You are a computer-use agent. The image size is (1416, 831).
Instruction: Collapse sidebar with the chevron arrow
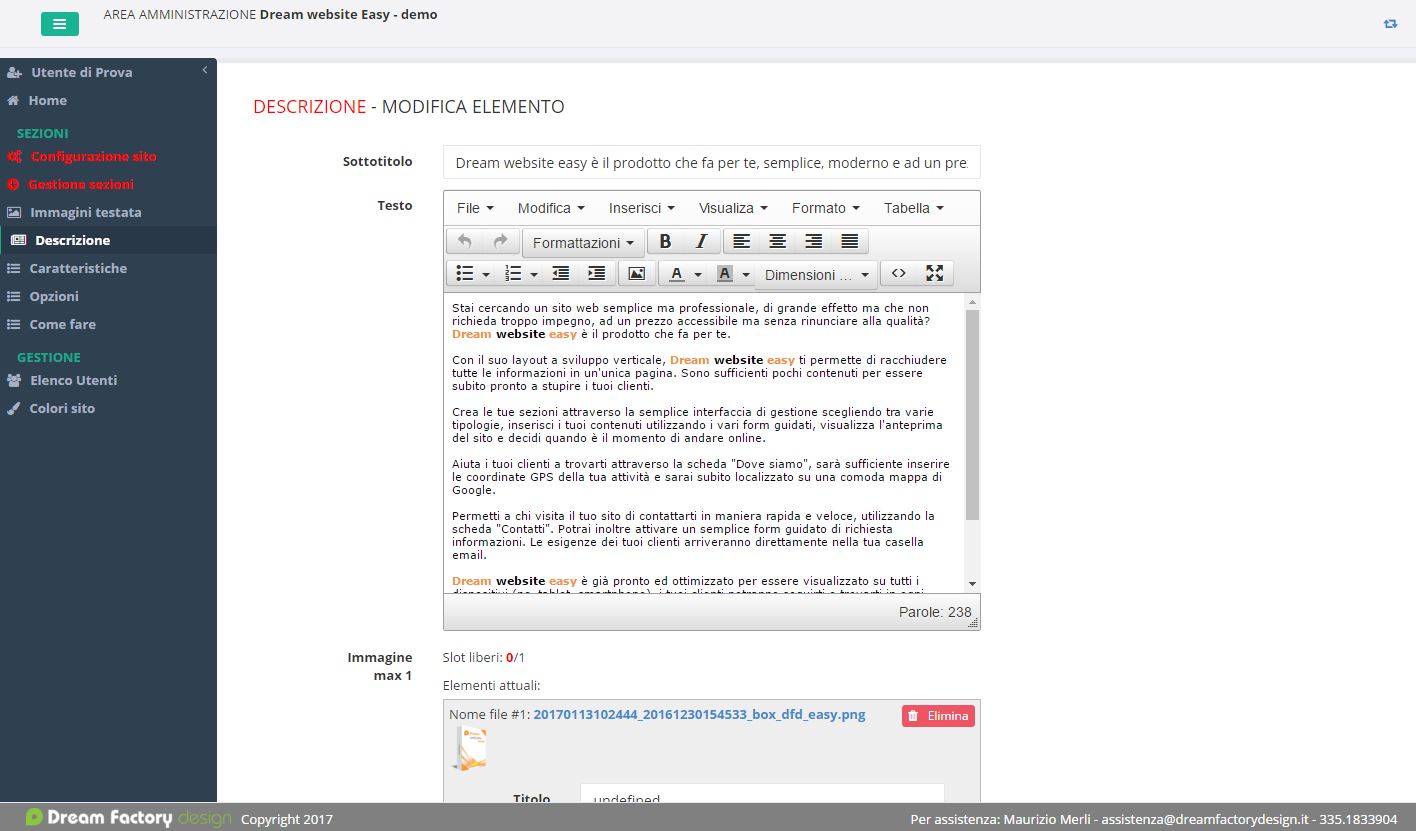point(204,70)
